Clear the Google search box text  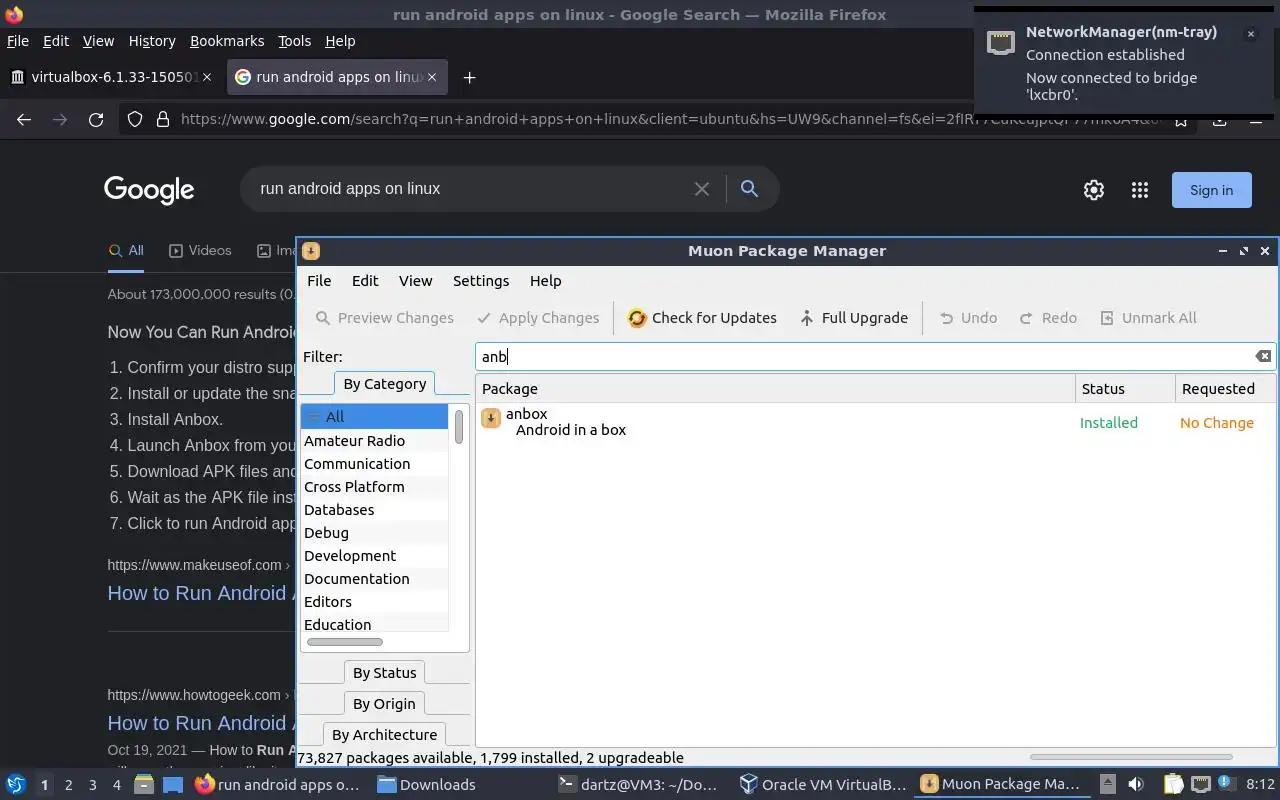(702, 189)
